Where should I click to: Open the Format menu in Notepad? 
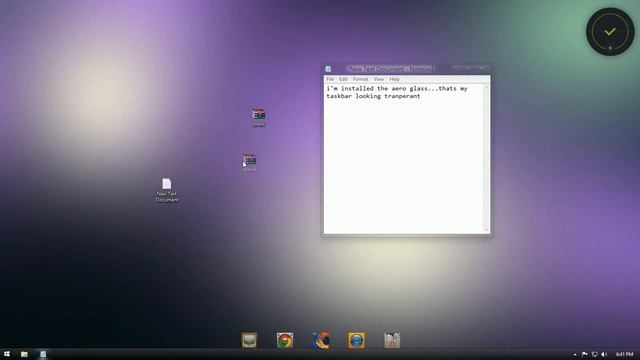click(360, 79)
